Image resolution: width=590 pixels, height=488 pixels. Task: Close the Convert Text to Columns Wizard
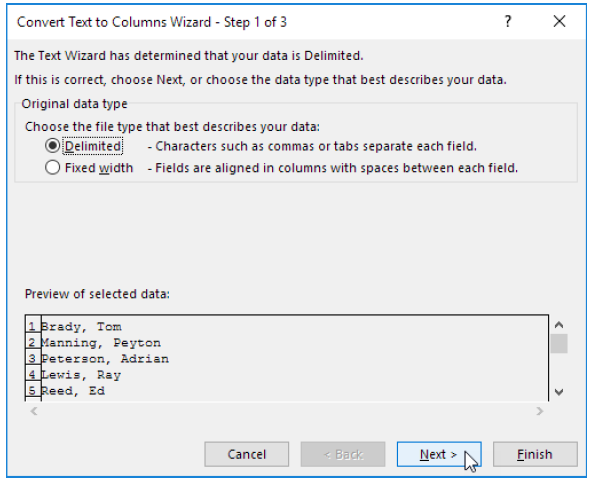pos(559,21)
